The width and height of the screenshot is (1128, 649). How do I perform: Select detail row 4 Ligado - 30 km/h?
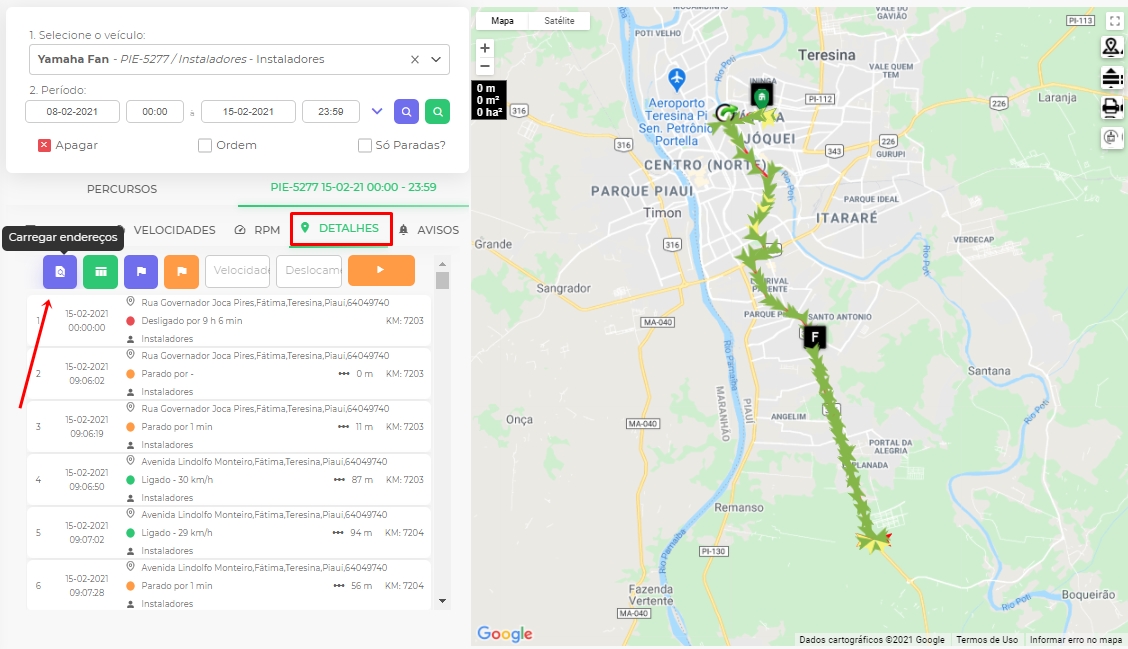point(229,480)
